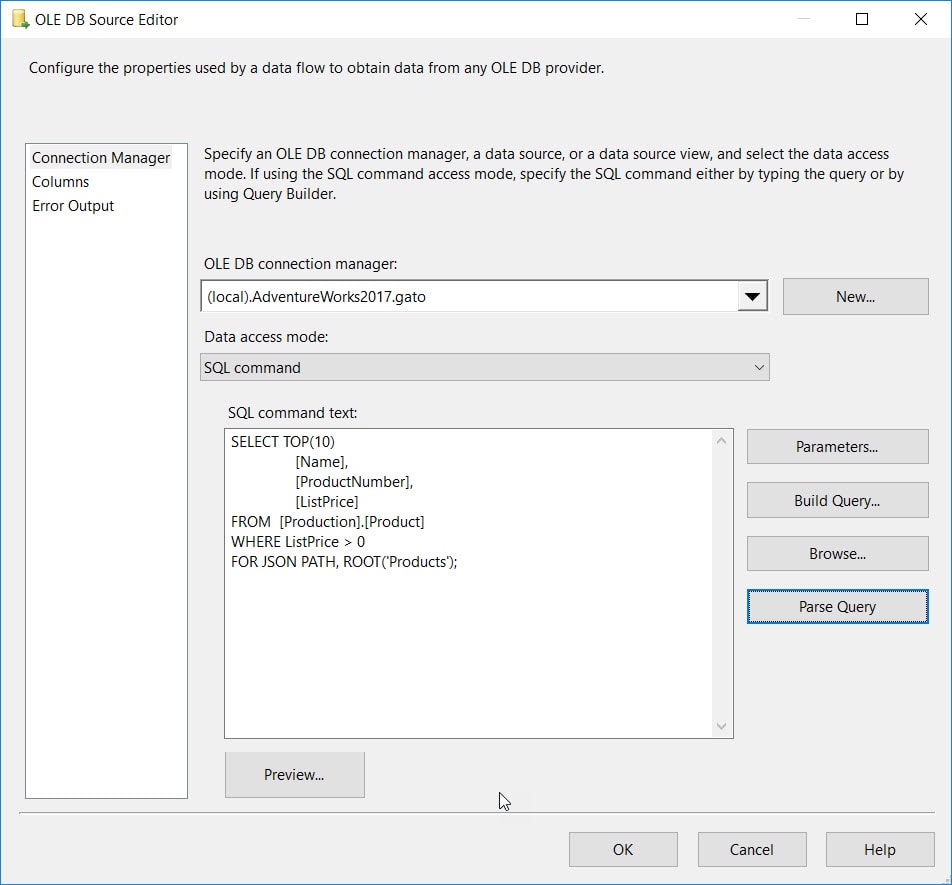Screen dimensions: 952x885
Task: Click the OLE DB Source Editor title icon
Action: click(20, 19)
